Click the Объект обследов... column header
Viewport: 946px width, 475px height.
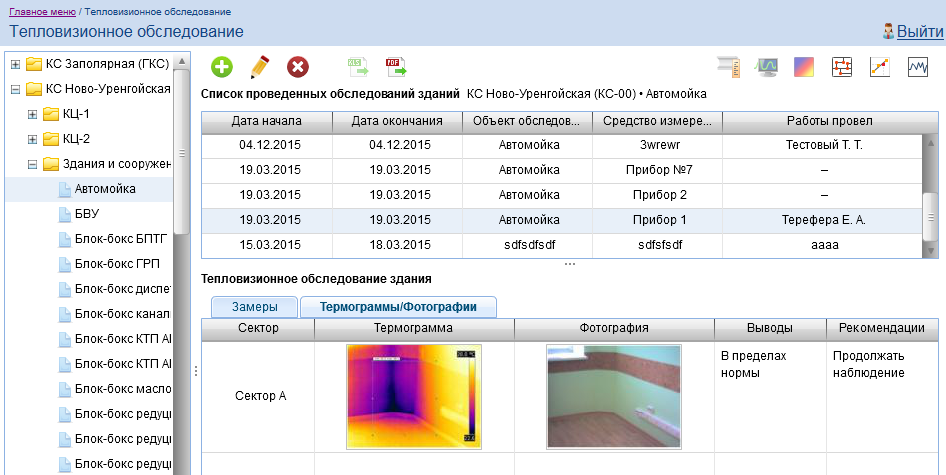527,121
